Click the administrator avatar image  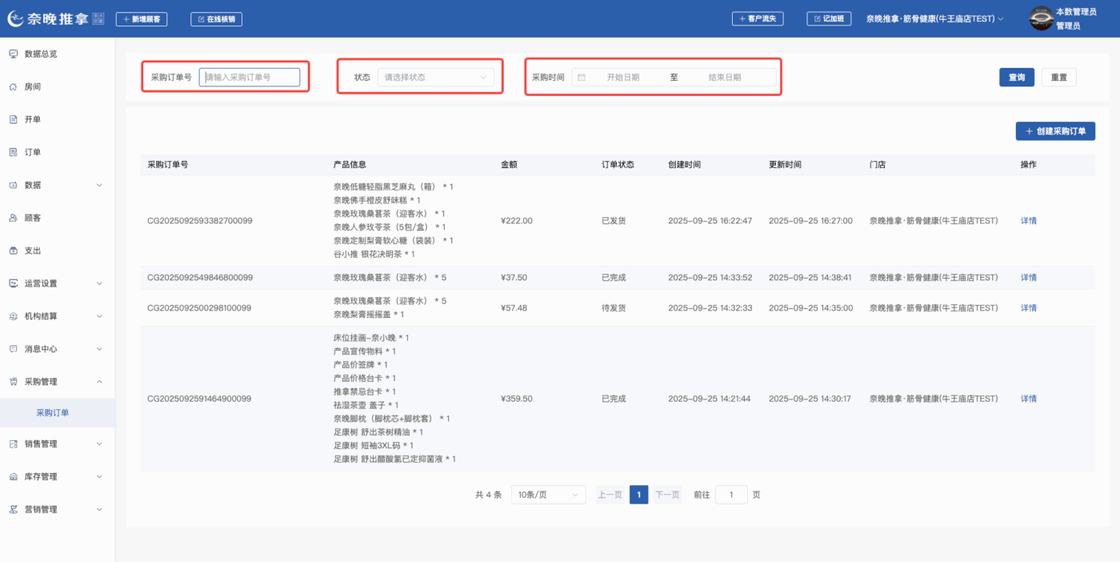(1041, 19)
